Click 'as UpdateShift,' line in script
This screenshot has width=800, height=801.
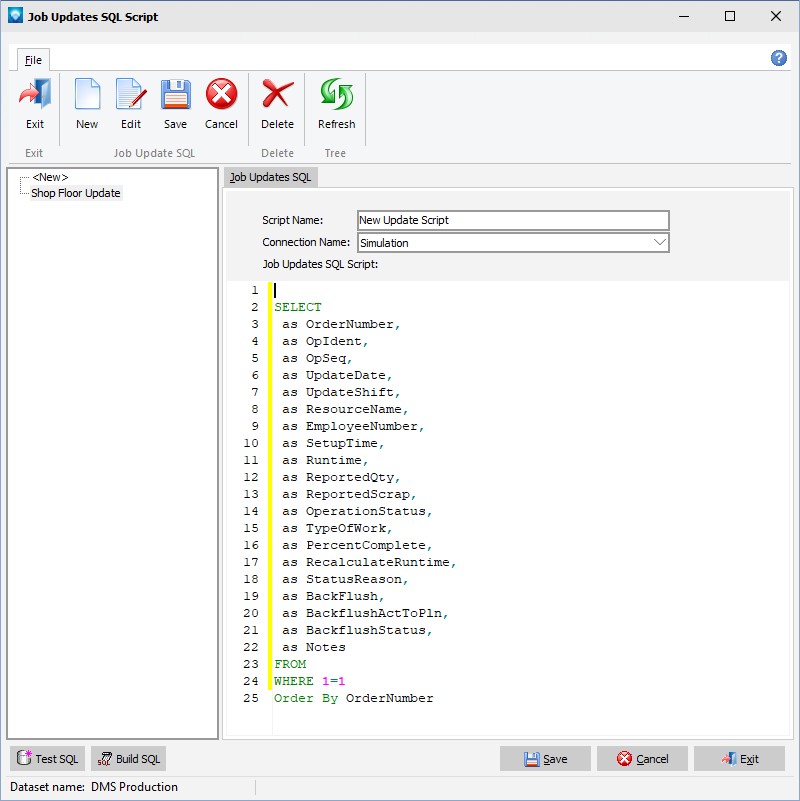click(x=341, y=392)
